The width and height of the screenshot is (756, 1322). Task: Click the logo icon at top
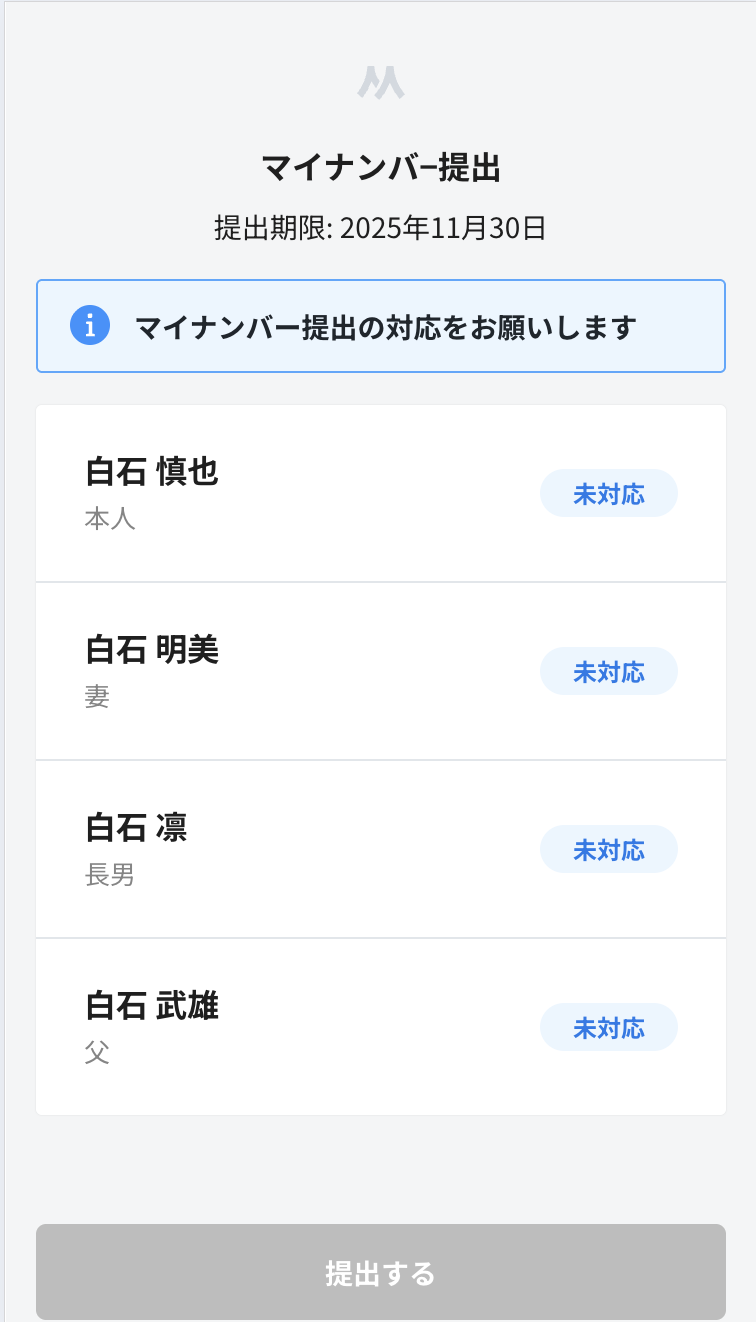380,83
